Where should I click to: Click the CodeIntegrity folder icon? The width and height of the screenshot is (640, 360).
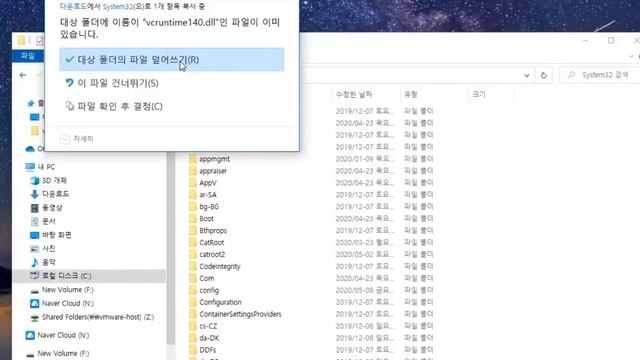pos(193,266)
